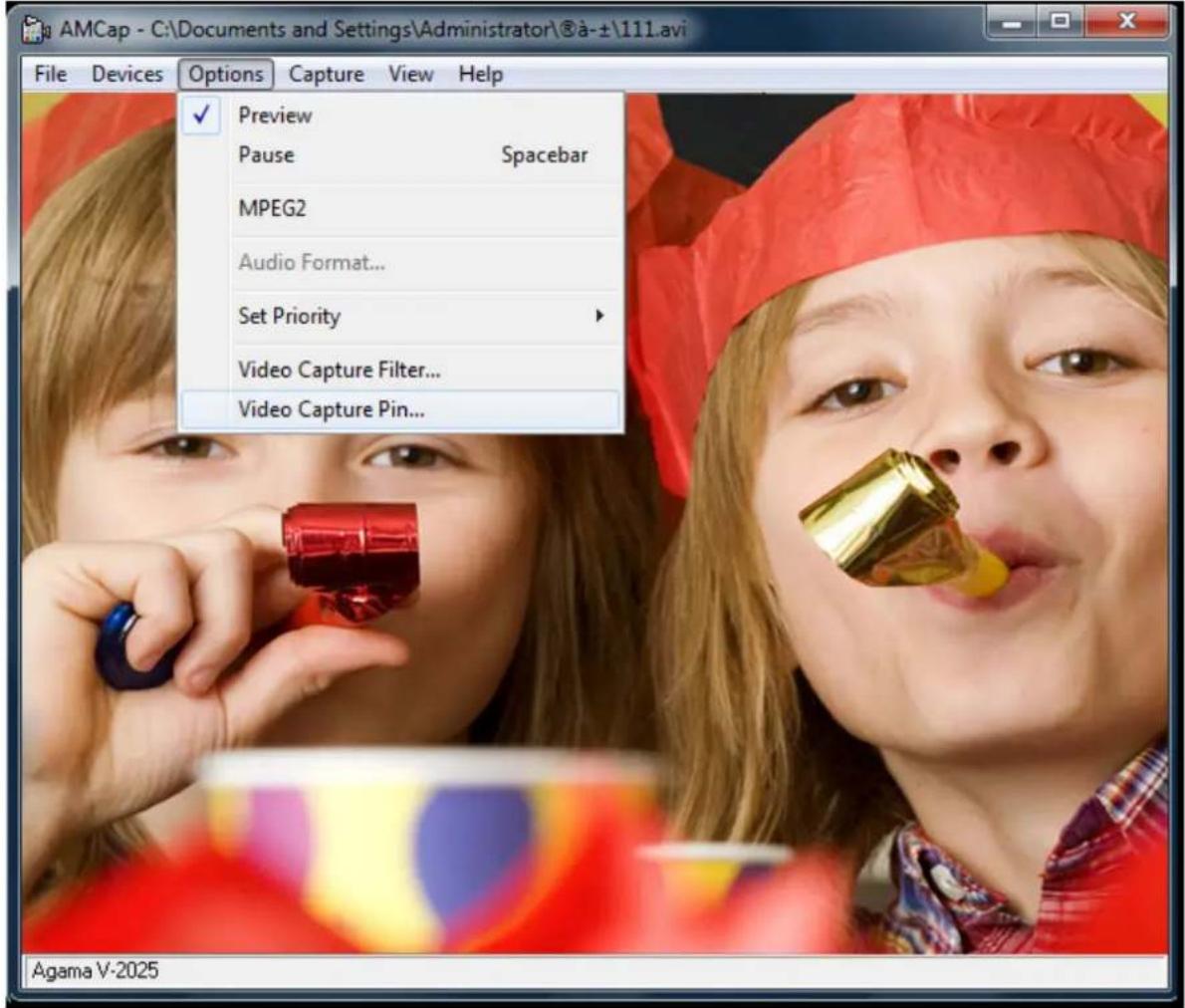The height and width of the screenshot is (1008, 1185).
Task: Minimize the AMCap window
Action: [1011, 22]
